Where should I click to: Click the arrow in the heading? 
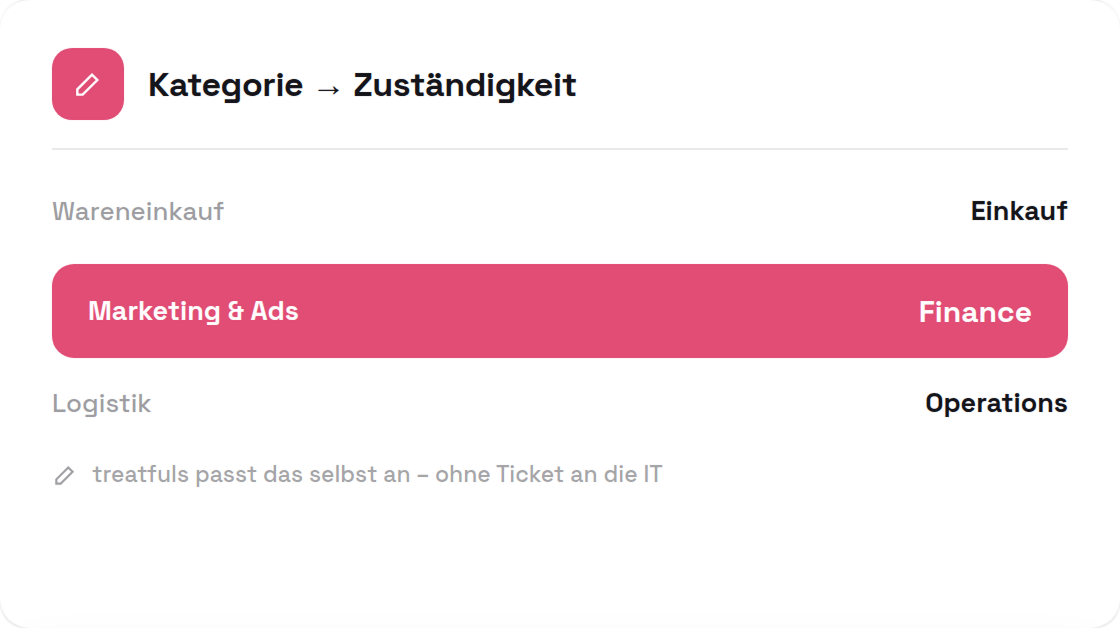[329, 89]
